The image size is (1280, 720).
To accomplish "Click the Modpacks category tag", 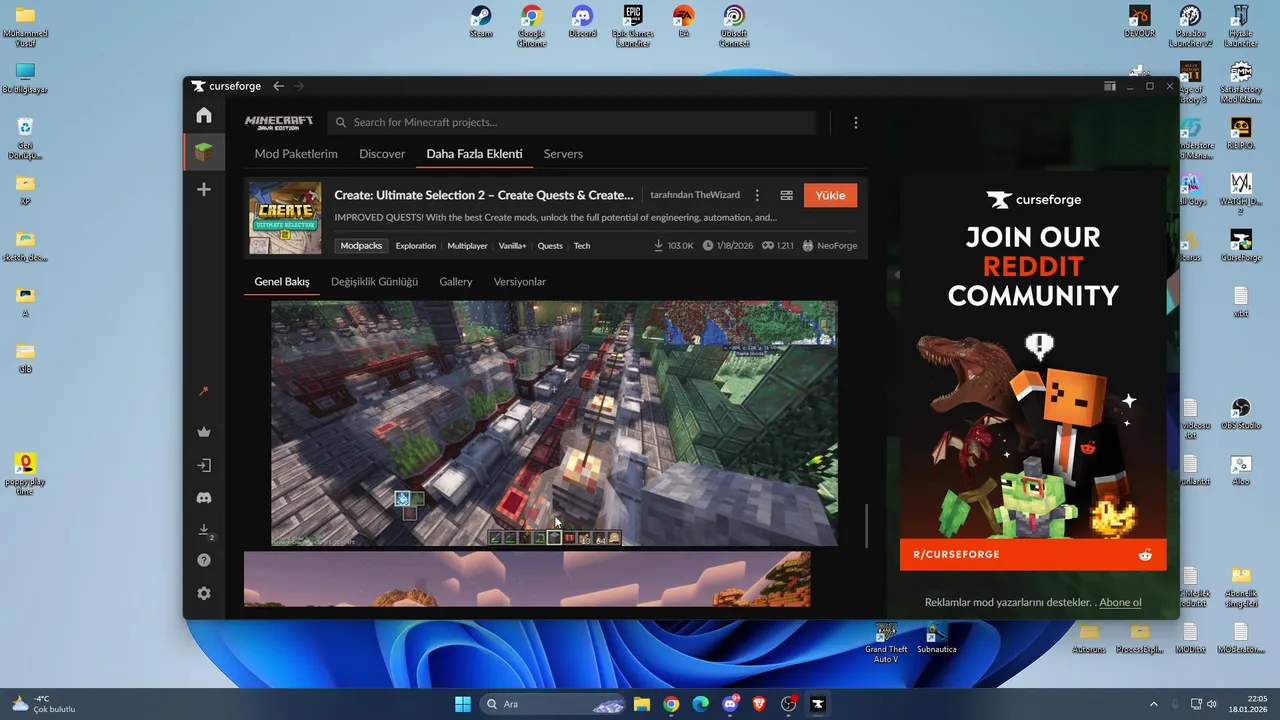I will tap(361, 245).
